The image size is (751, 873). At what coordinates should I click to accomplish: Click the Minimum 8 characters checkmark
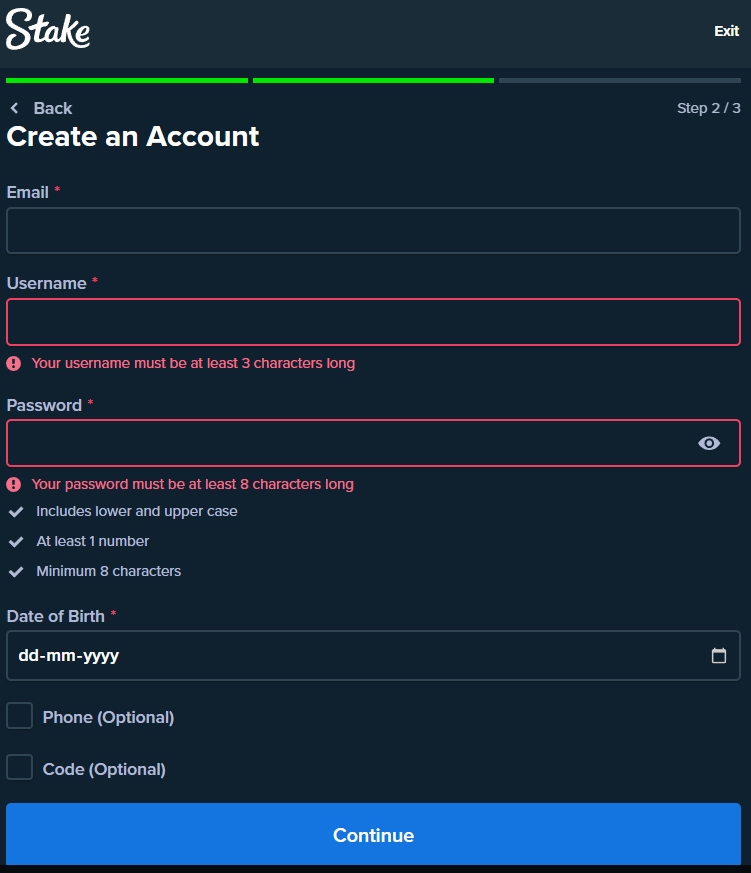[16, 572]
